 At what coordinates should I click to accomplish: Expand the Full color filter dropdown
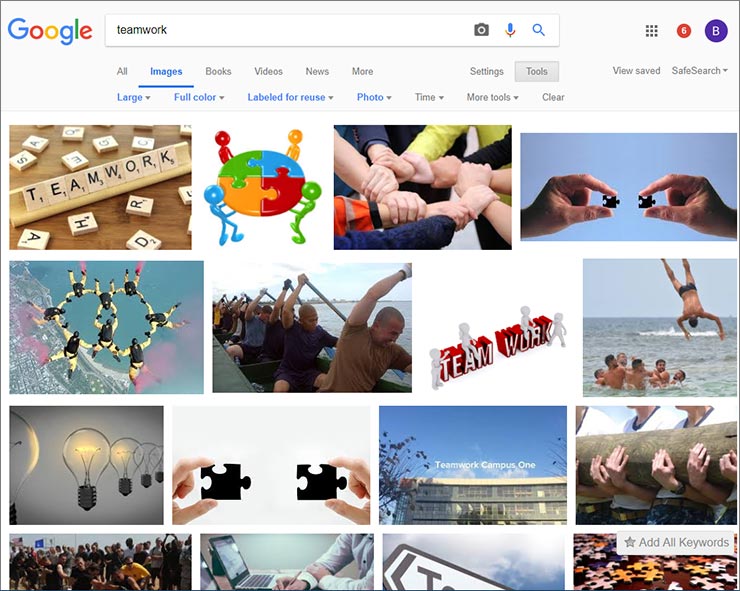[199, 97]
